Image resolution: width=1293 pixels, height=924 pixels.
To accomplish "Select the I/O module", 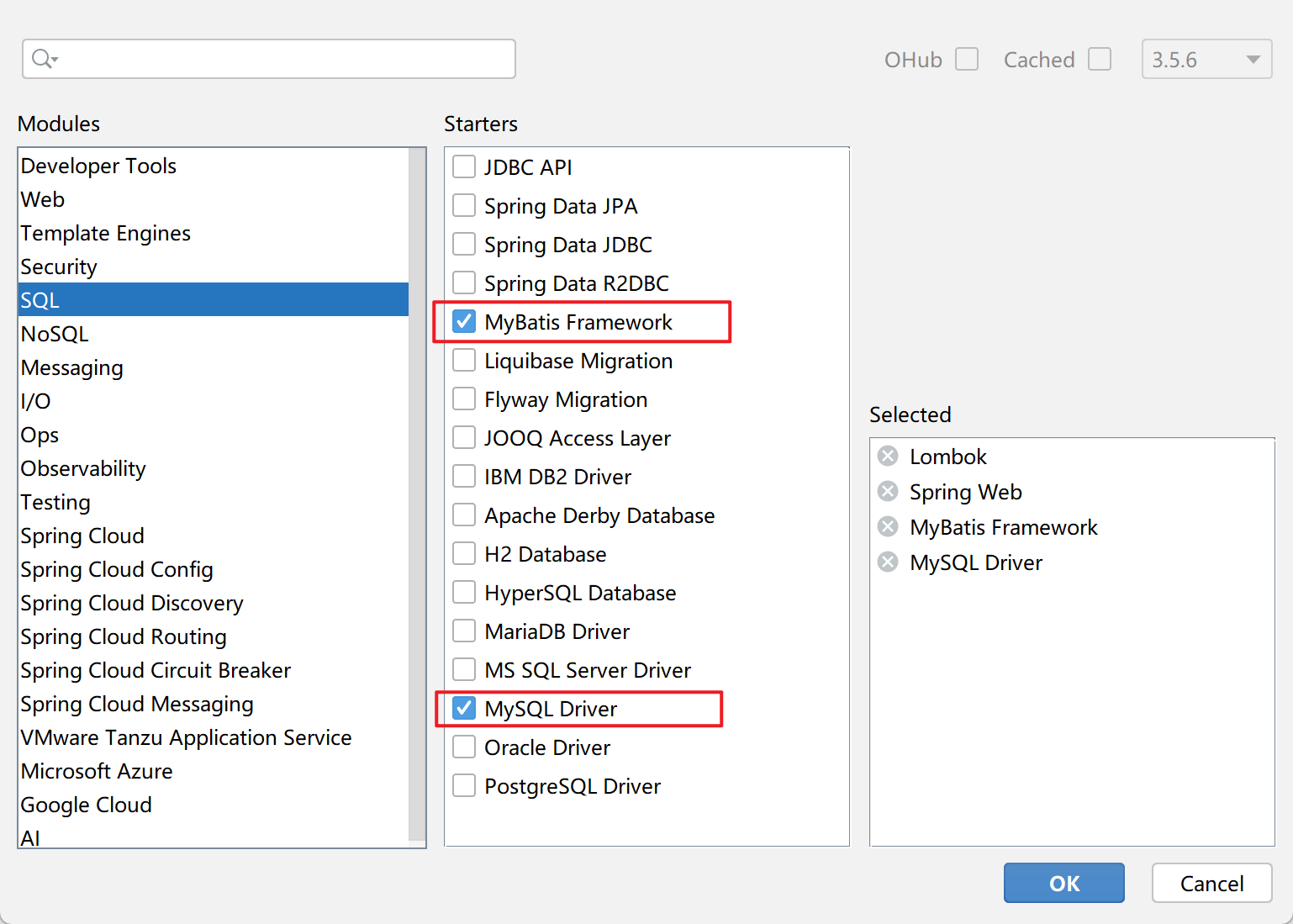I will (214, 401).
